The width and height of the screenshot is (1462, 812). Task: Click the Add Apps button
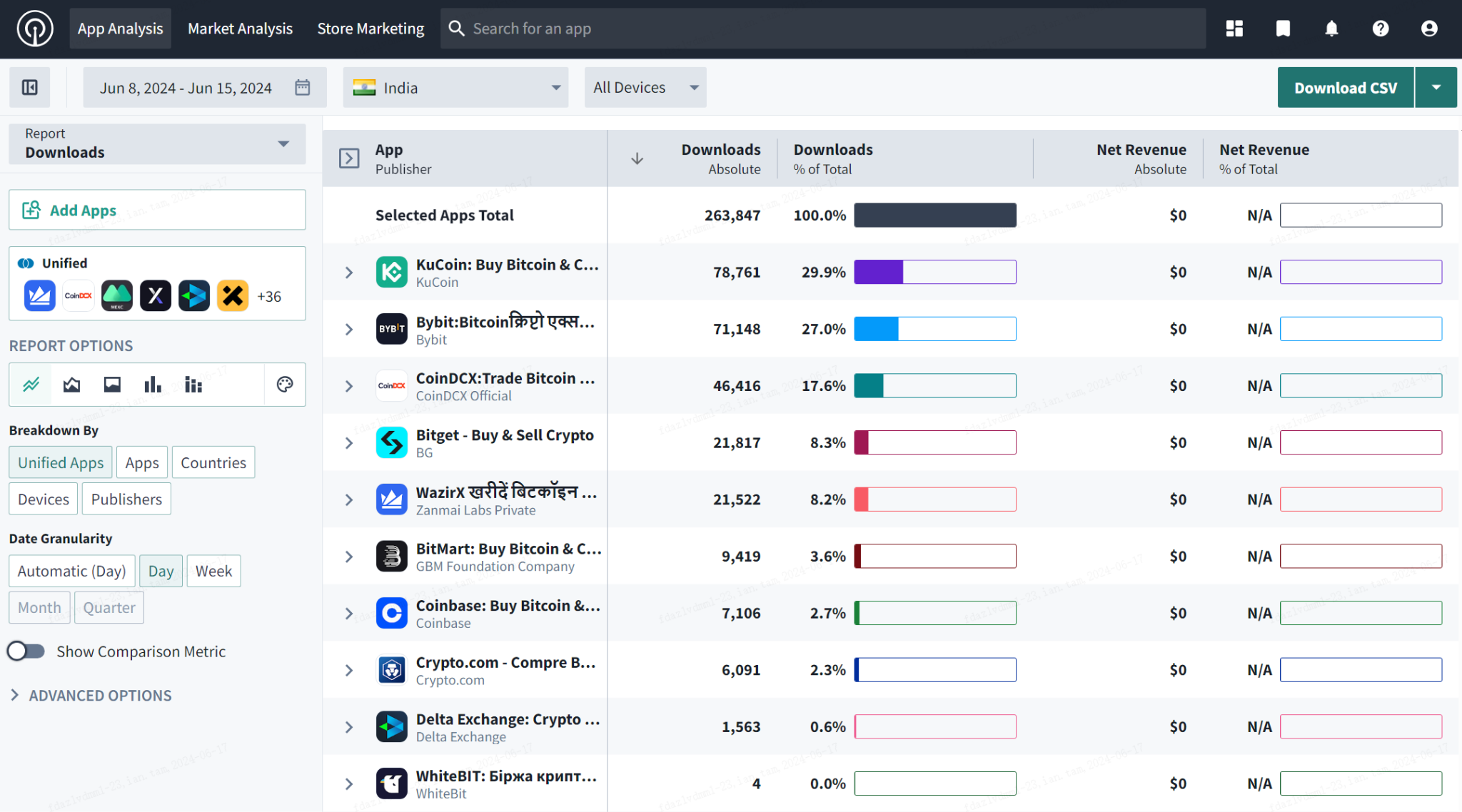click(156, 210)
